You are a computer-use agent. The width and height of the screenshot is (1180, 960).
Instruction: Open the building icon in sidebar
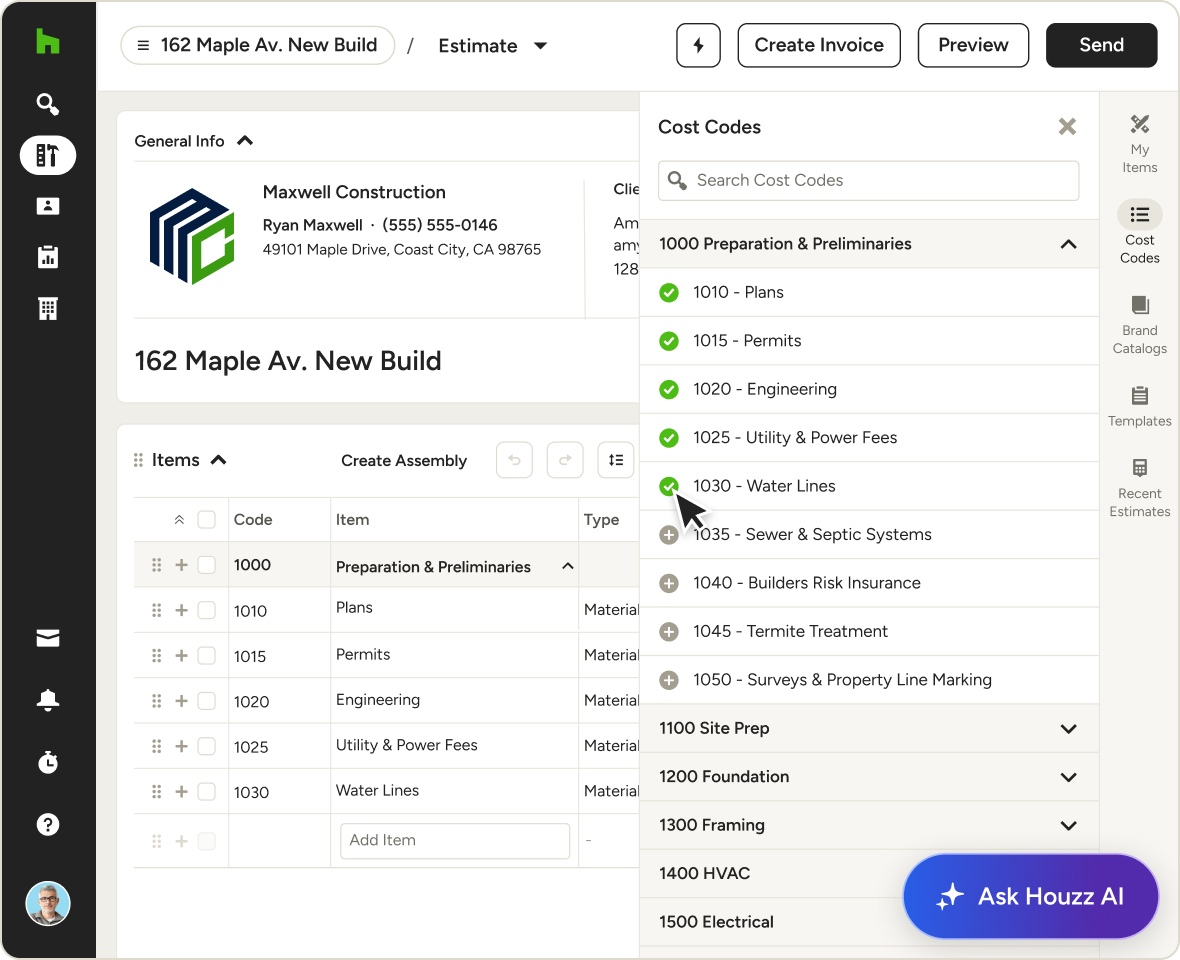(x=47, y=308)
